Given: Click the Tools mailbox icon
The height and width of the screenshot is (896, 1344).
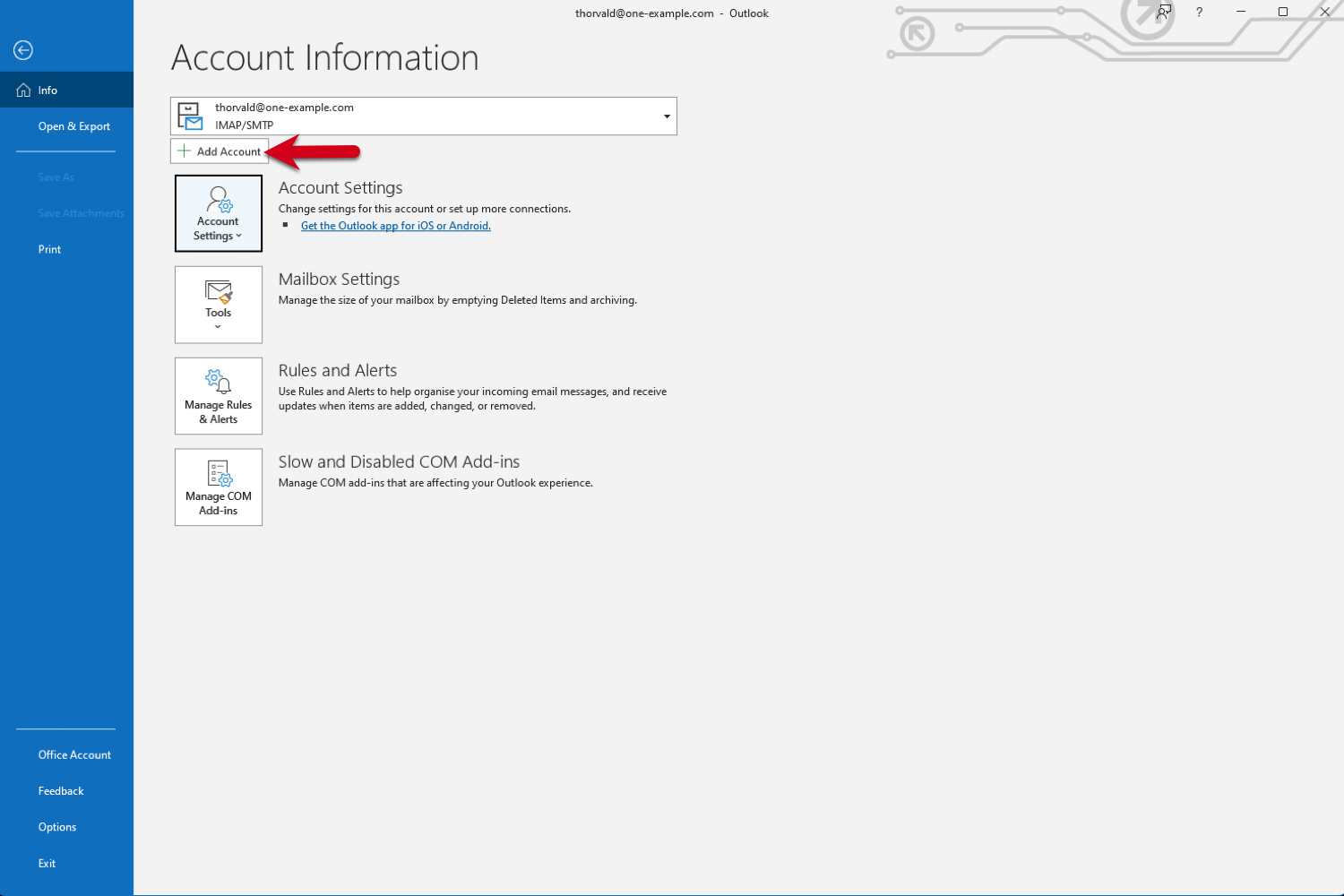Looking at the screenshot, I should click(218, 291).
